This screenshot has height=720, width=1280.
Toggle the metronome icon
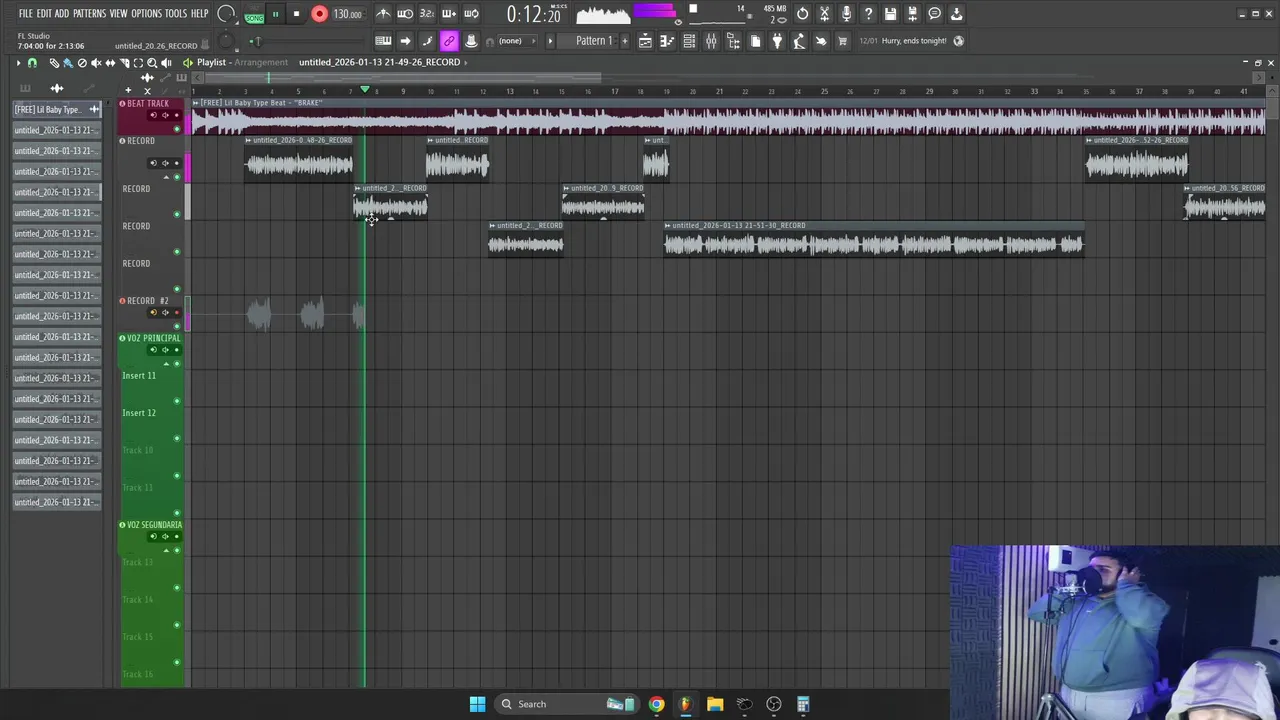point(383,14)
